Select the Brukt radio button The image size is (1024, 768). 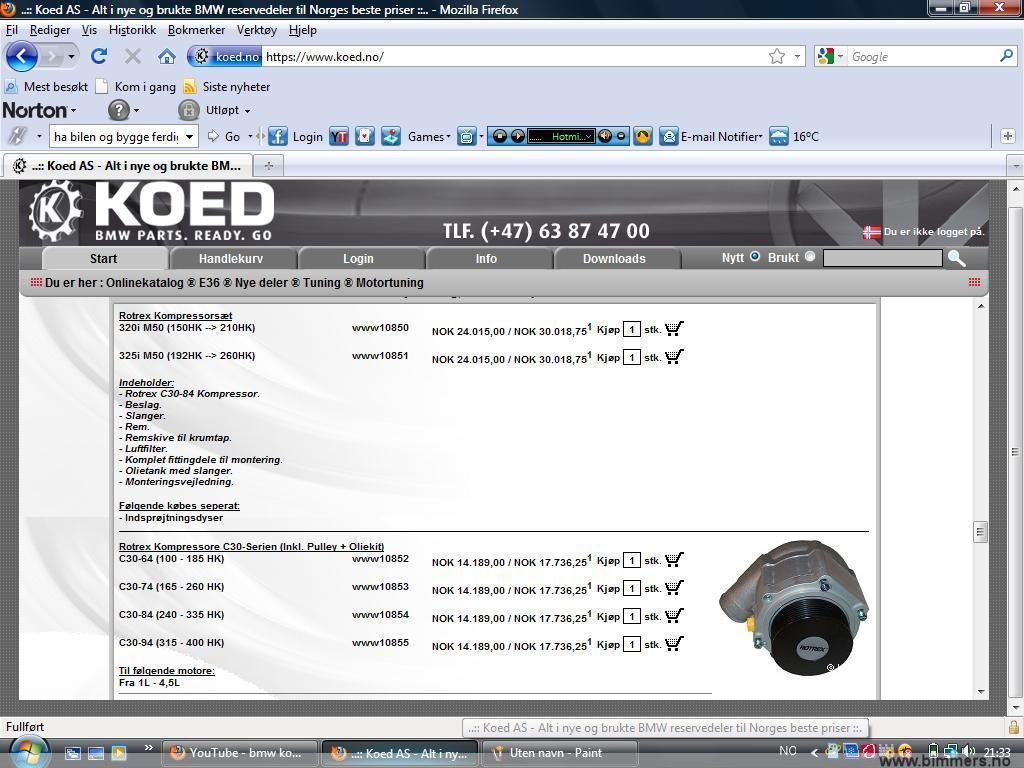point(810,257)
